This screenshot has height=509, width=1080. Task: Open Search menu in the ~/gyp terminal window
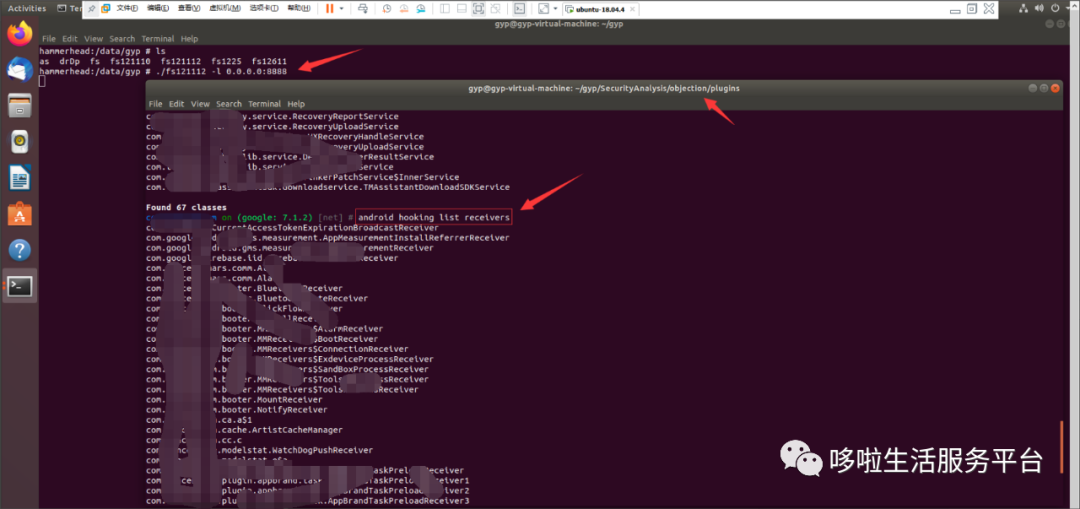tap(122, 39)
